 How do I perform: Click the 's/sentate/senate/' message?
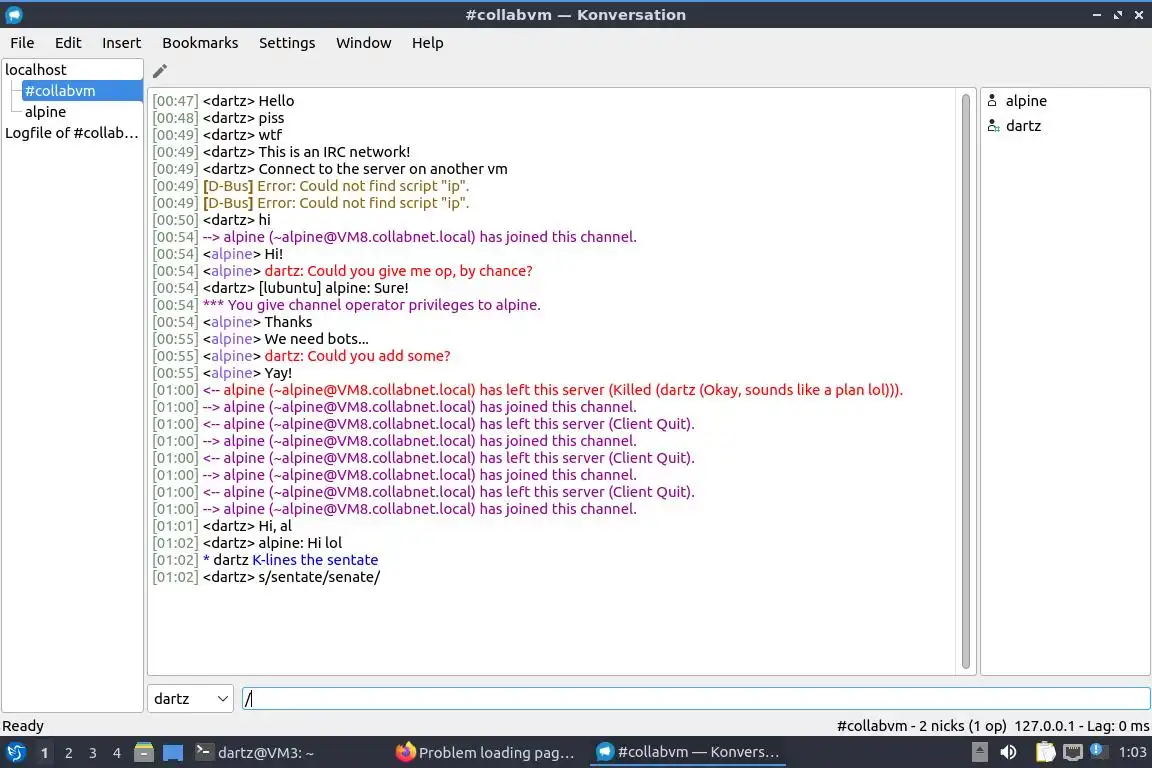point(319,576)
